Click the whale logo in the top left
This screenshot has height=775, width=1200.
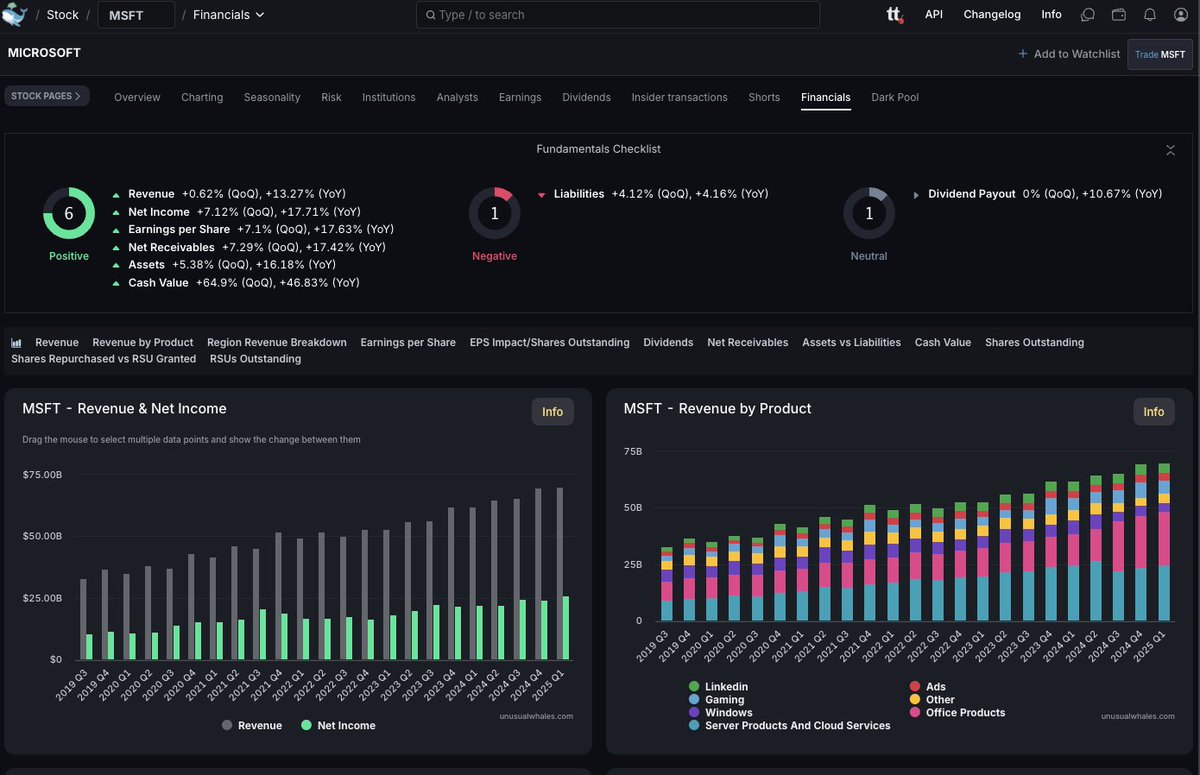point(16,14)
